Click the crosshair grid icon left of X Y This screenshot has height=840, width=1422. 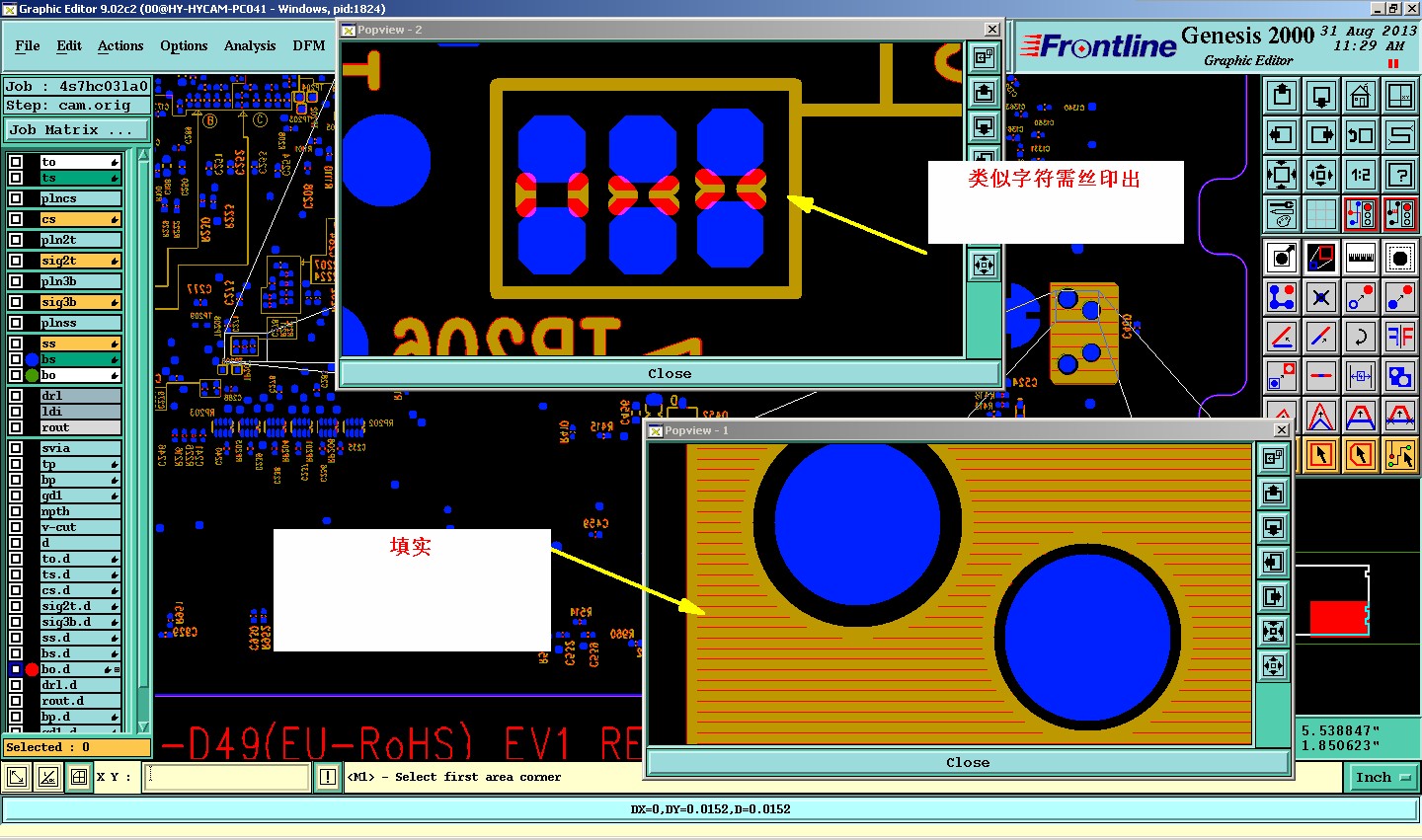coord(79,777)
